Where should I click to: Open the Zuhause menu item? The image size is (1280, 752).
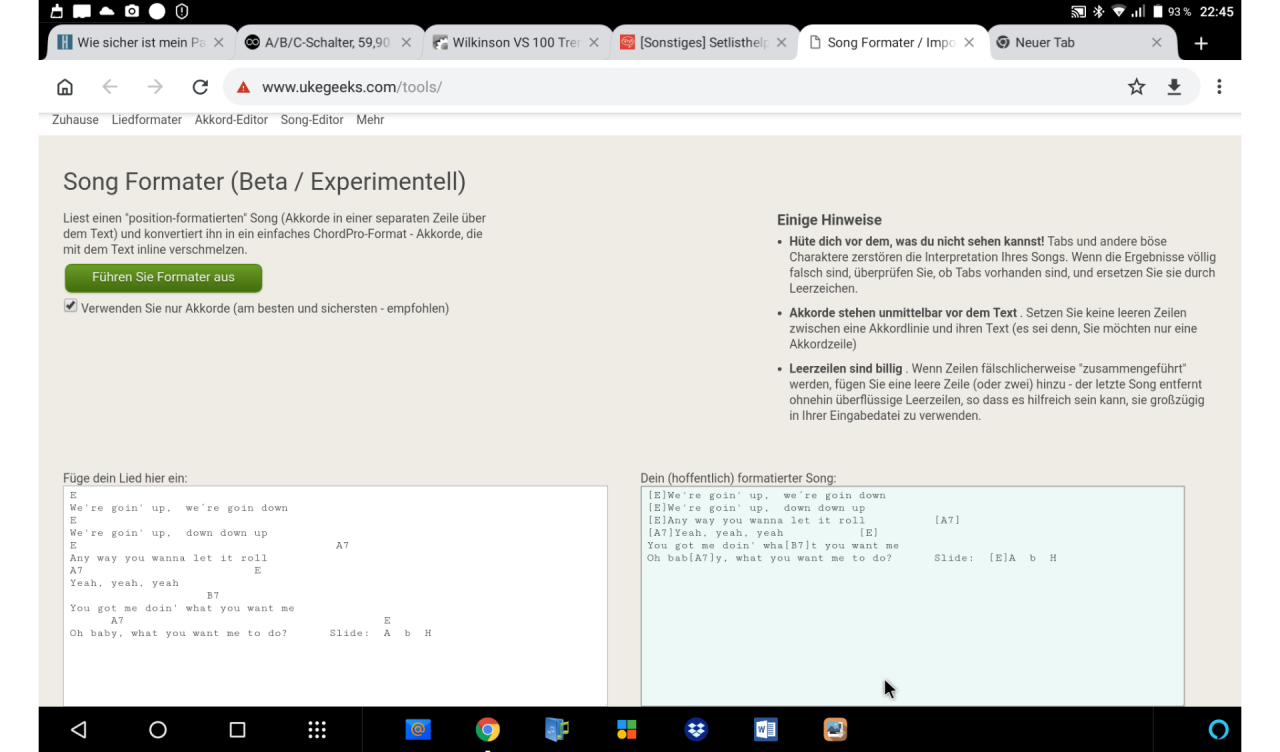click(75, 120)
